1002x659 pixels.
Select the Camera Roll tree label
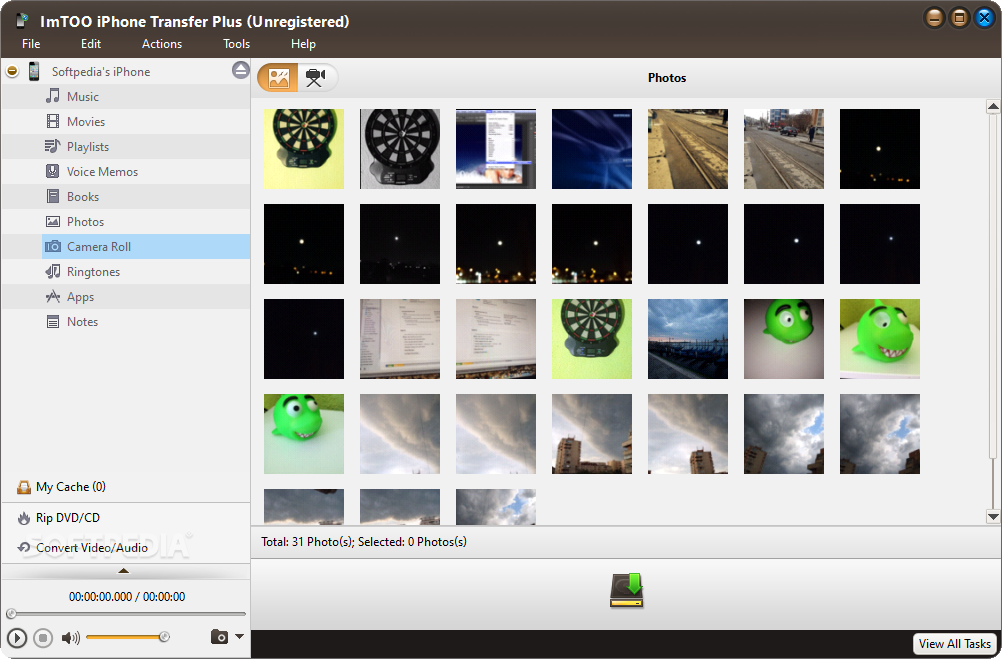click(x=99, y=247)
